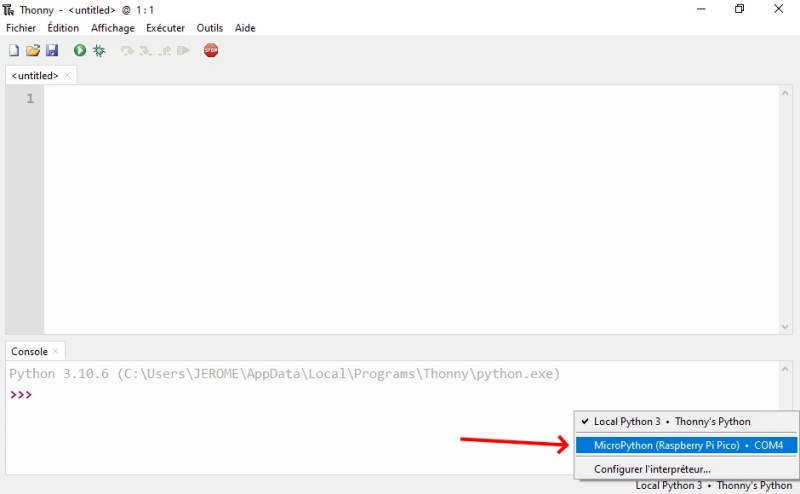Screen dimensions: 800x494
Task: Select the <untitled> editor tab
Action: tap(35, 76)
